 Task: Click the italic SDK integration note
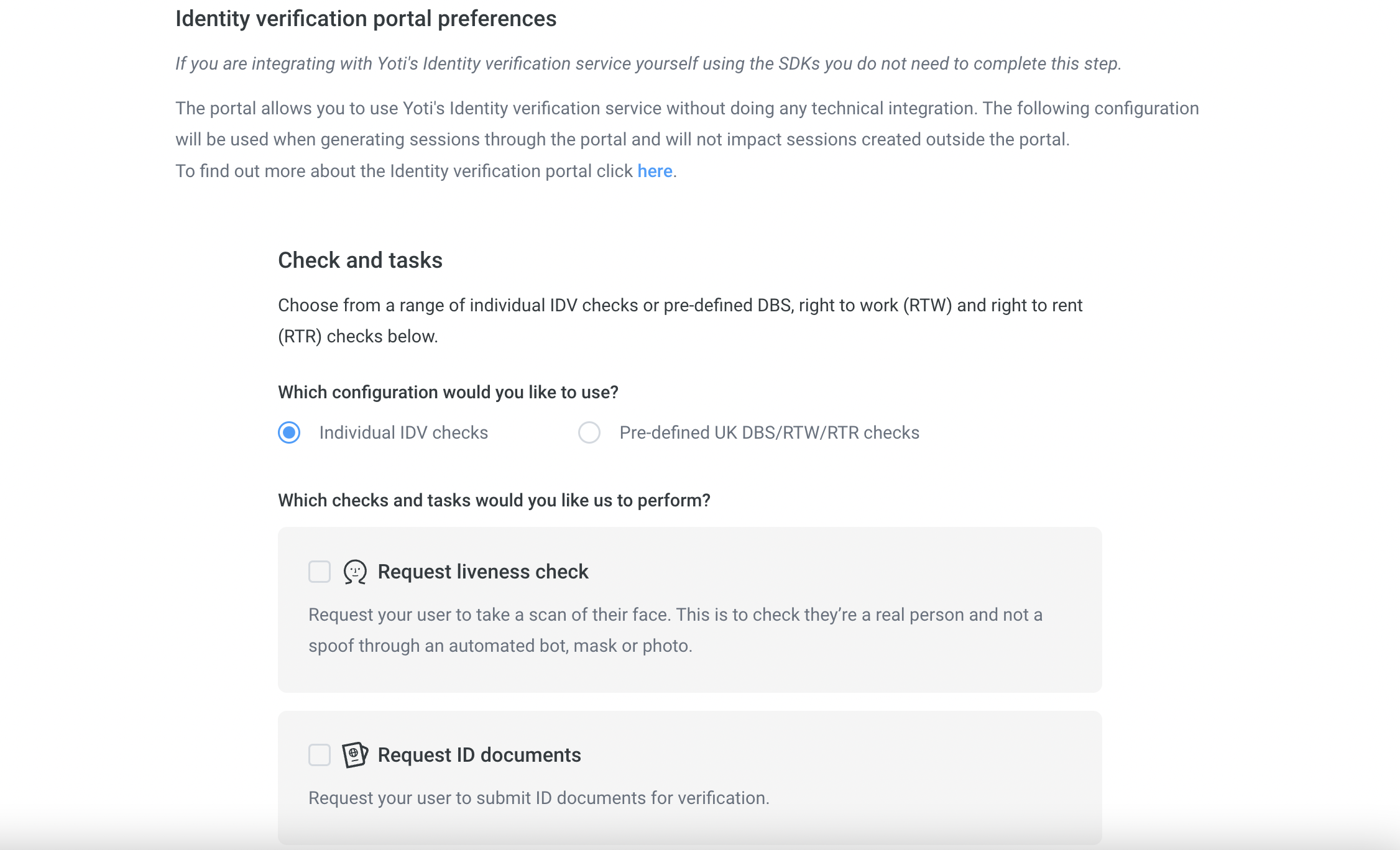[648, 63]
